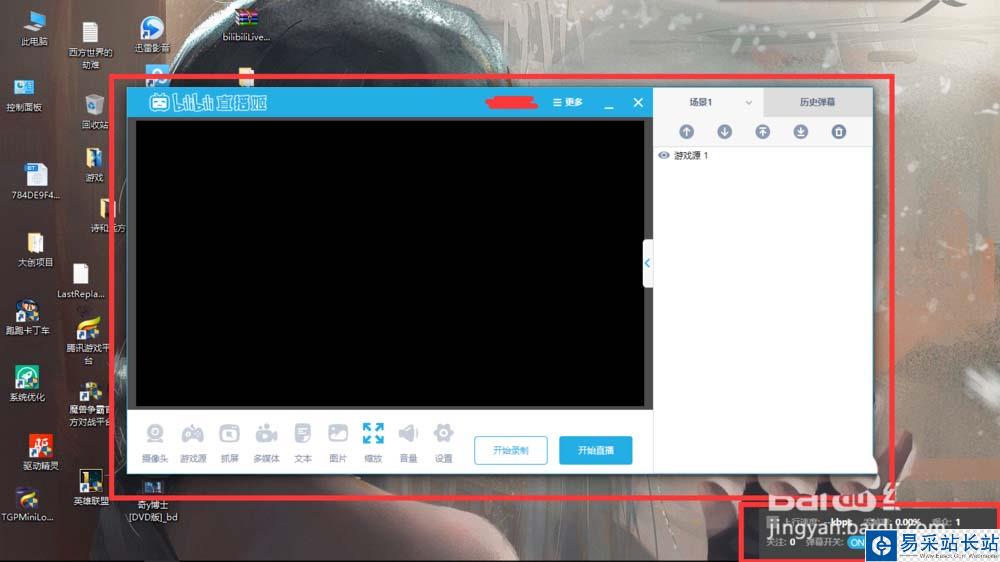Add a text (文本) source
The width and height of the screenshot is (1000, 562).
pyautogui.click(x=303, y=443)
